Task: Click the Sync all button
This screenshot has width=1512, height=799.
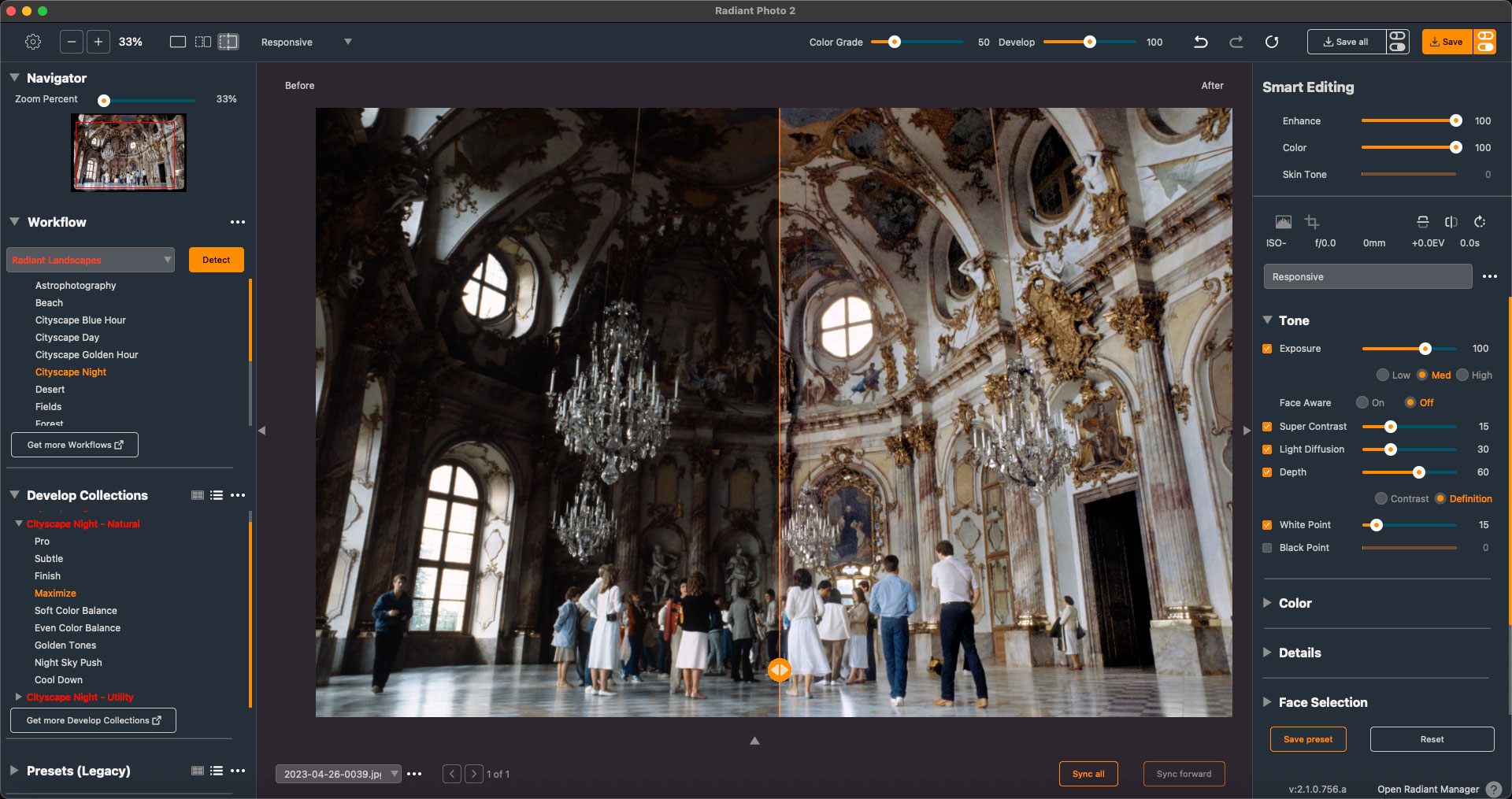Action: point(1088,774)
